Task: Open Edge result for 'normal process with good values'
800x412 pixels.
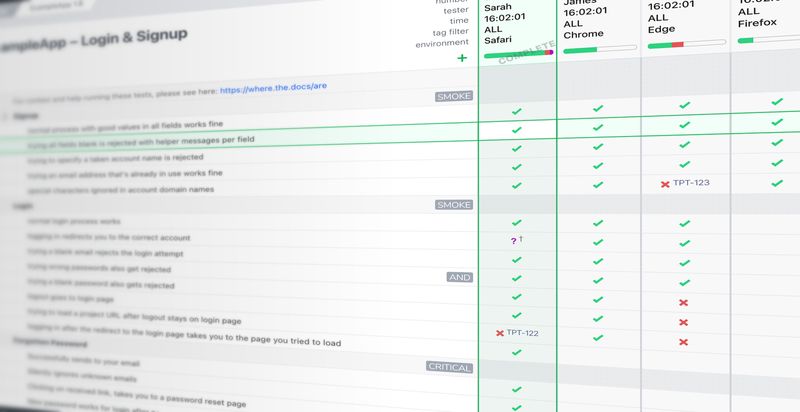Action: point(685,105)
